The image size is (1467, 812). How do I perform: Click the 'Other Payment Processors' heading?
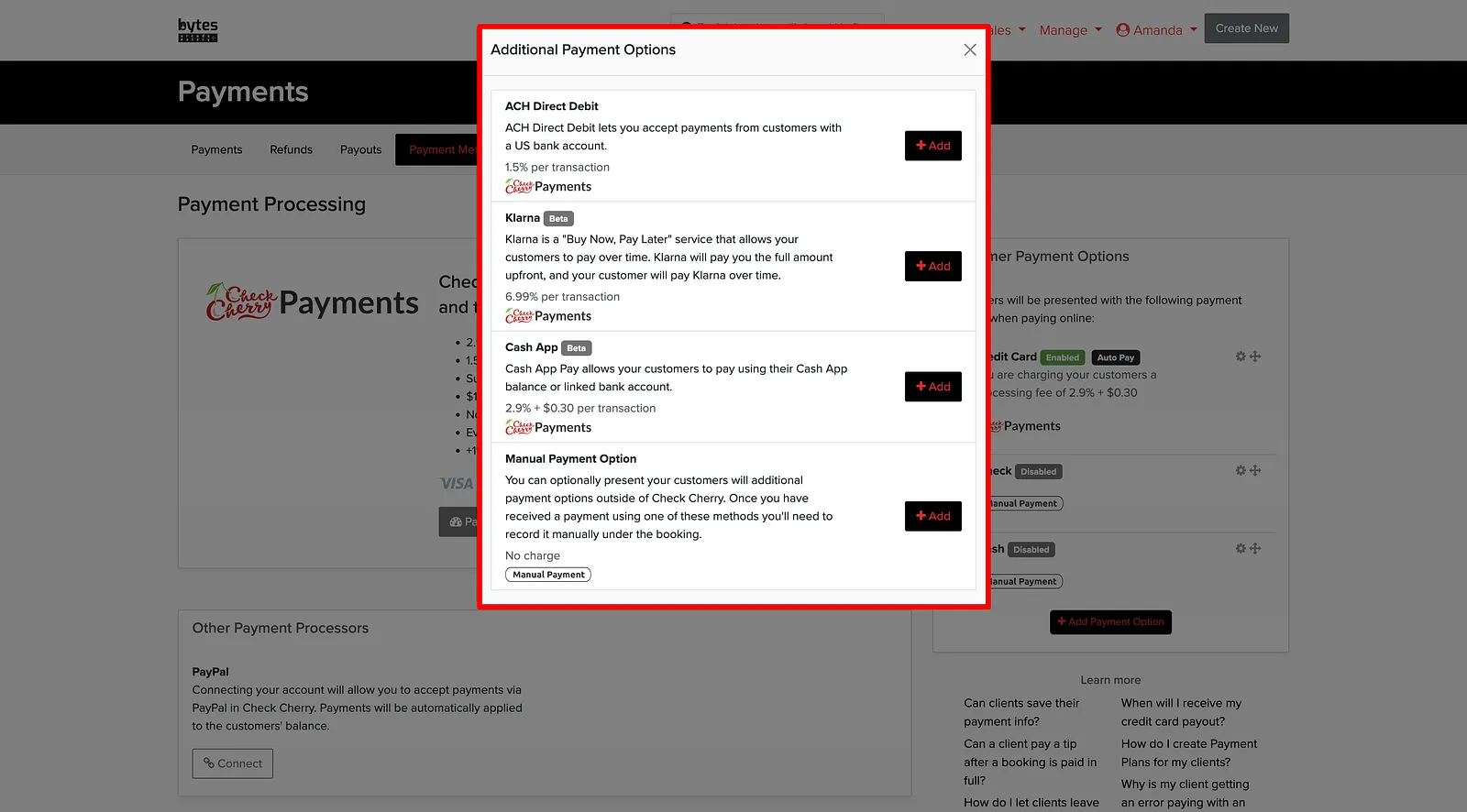coord(281,628)
